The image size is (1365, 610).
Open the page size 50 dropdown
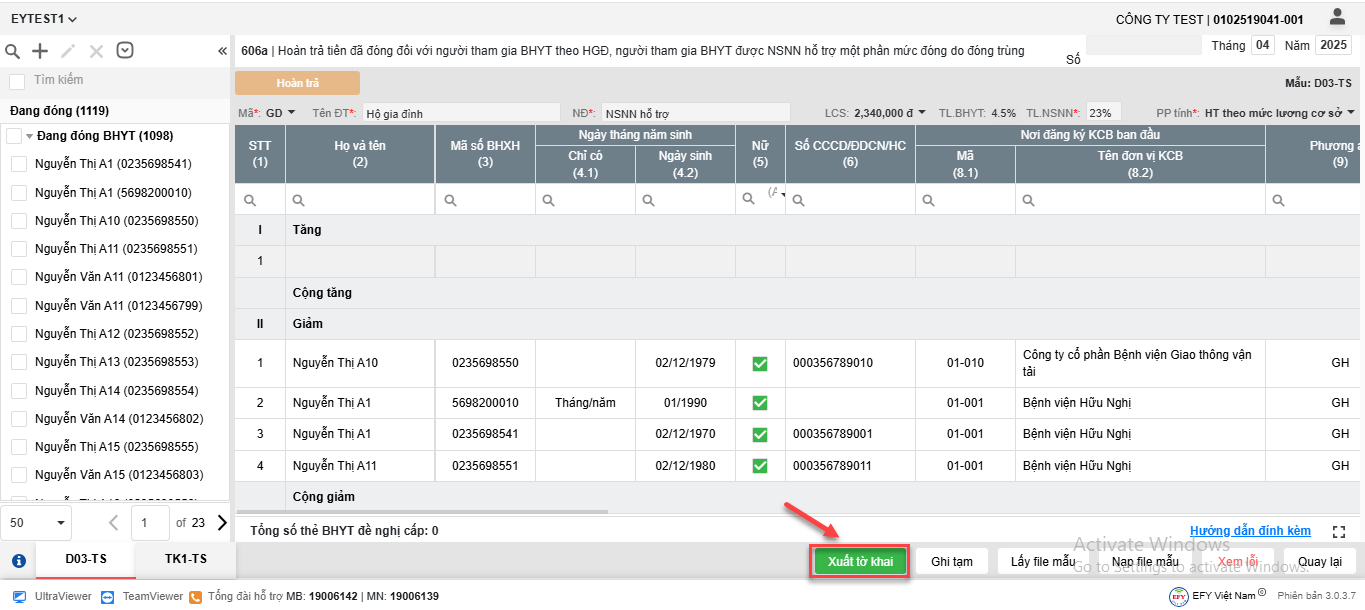(37, 522)
